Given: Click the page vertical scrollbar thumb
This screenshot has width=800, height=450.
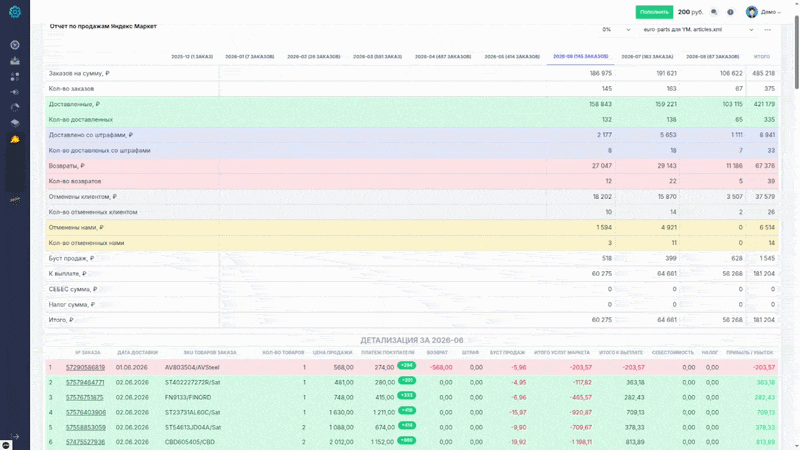Looking at the screenshot, I should (x=796, y=51).
